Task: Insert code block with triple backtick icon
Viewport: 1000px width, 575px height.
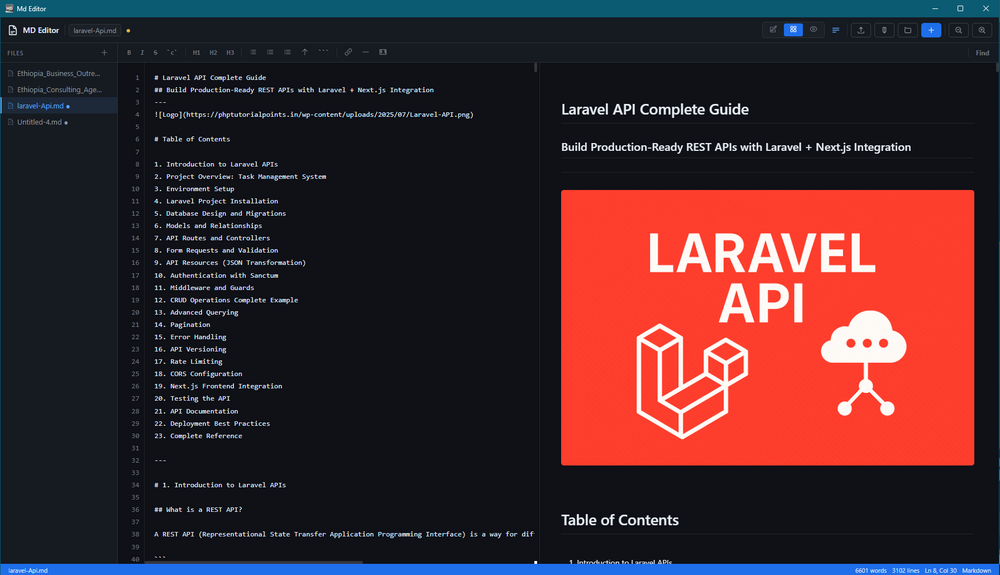Action: tap(323, 52)
